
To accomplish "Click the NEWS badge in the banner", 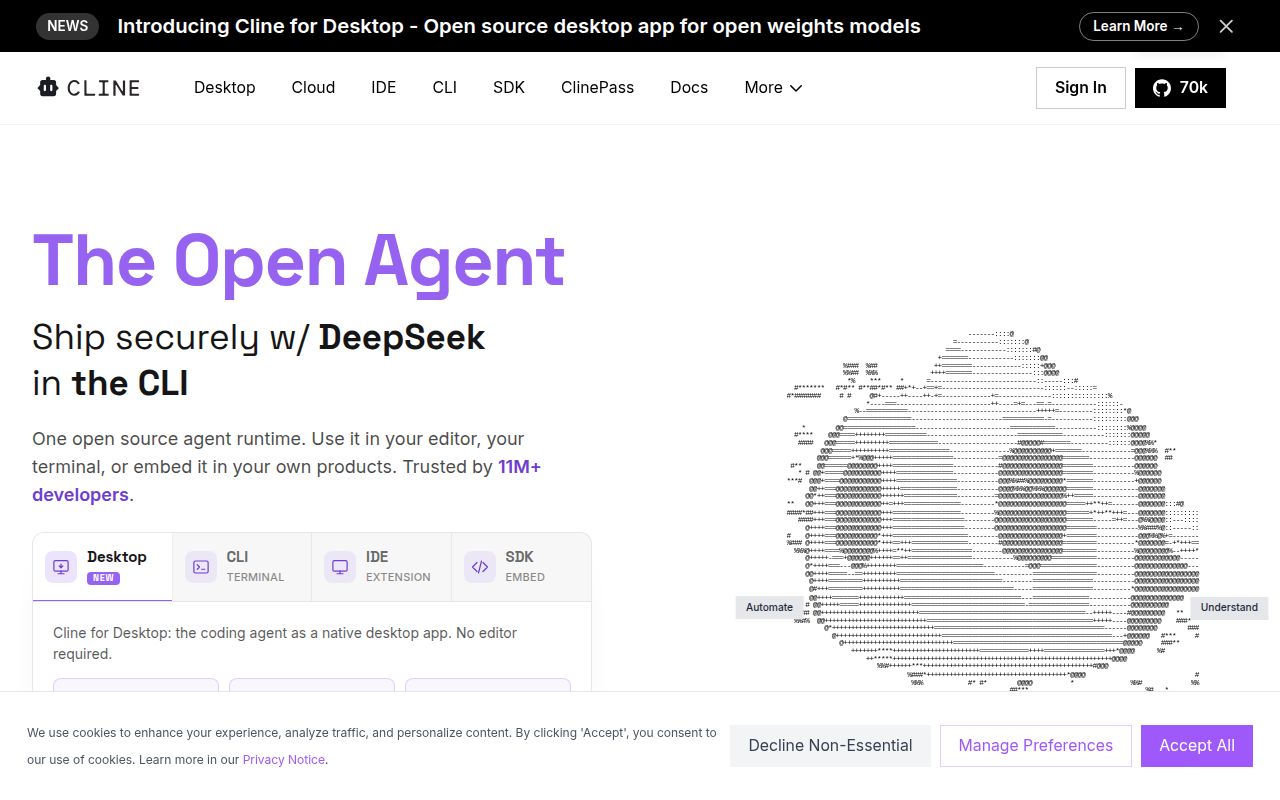I will [68, 26].
